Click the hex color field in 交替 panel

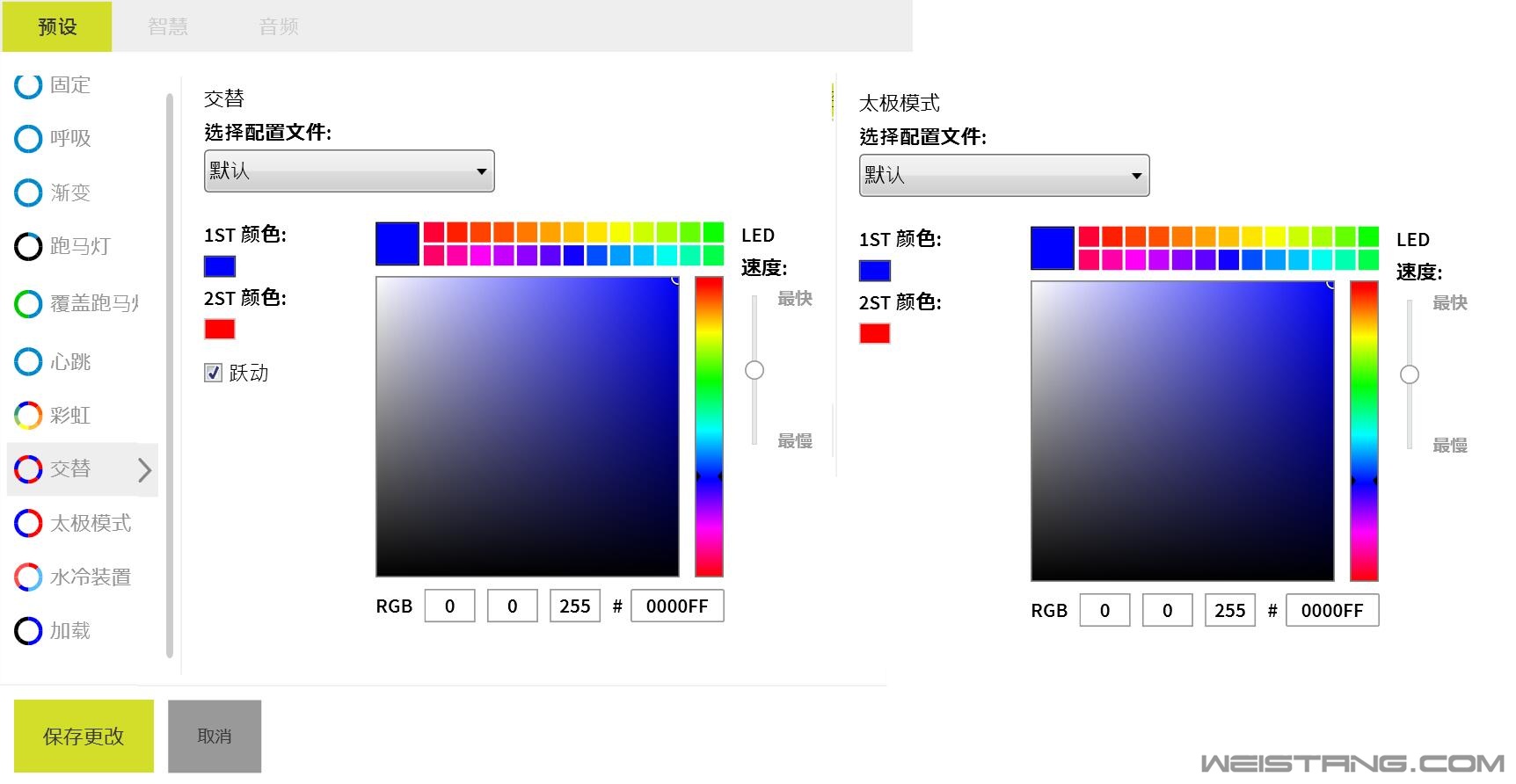click(x=677, y=606)
